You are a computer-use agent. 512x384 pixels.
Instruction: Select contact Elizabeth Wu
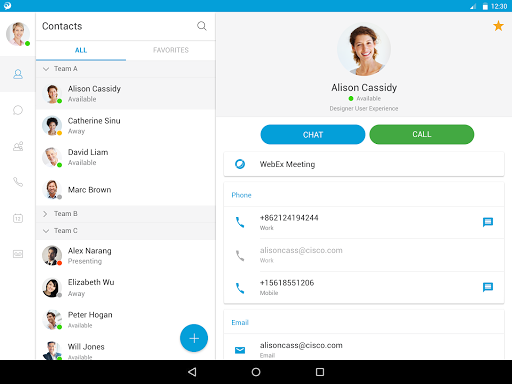tap(126, 287)
